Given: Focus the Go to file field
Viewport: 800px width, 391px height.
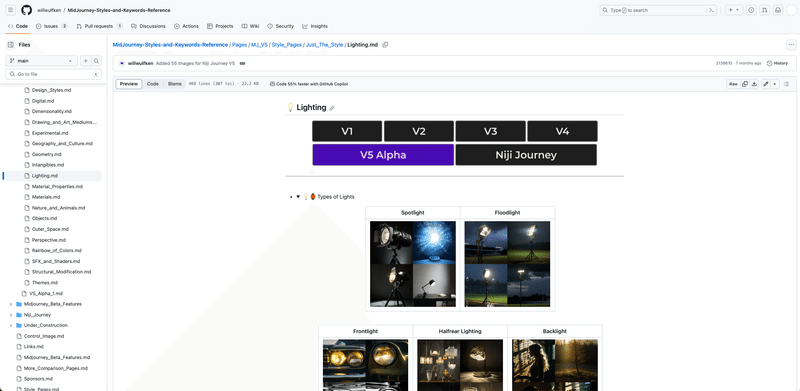Looking at the screenshot, I should tap(54, 74).
